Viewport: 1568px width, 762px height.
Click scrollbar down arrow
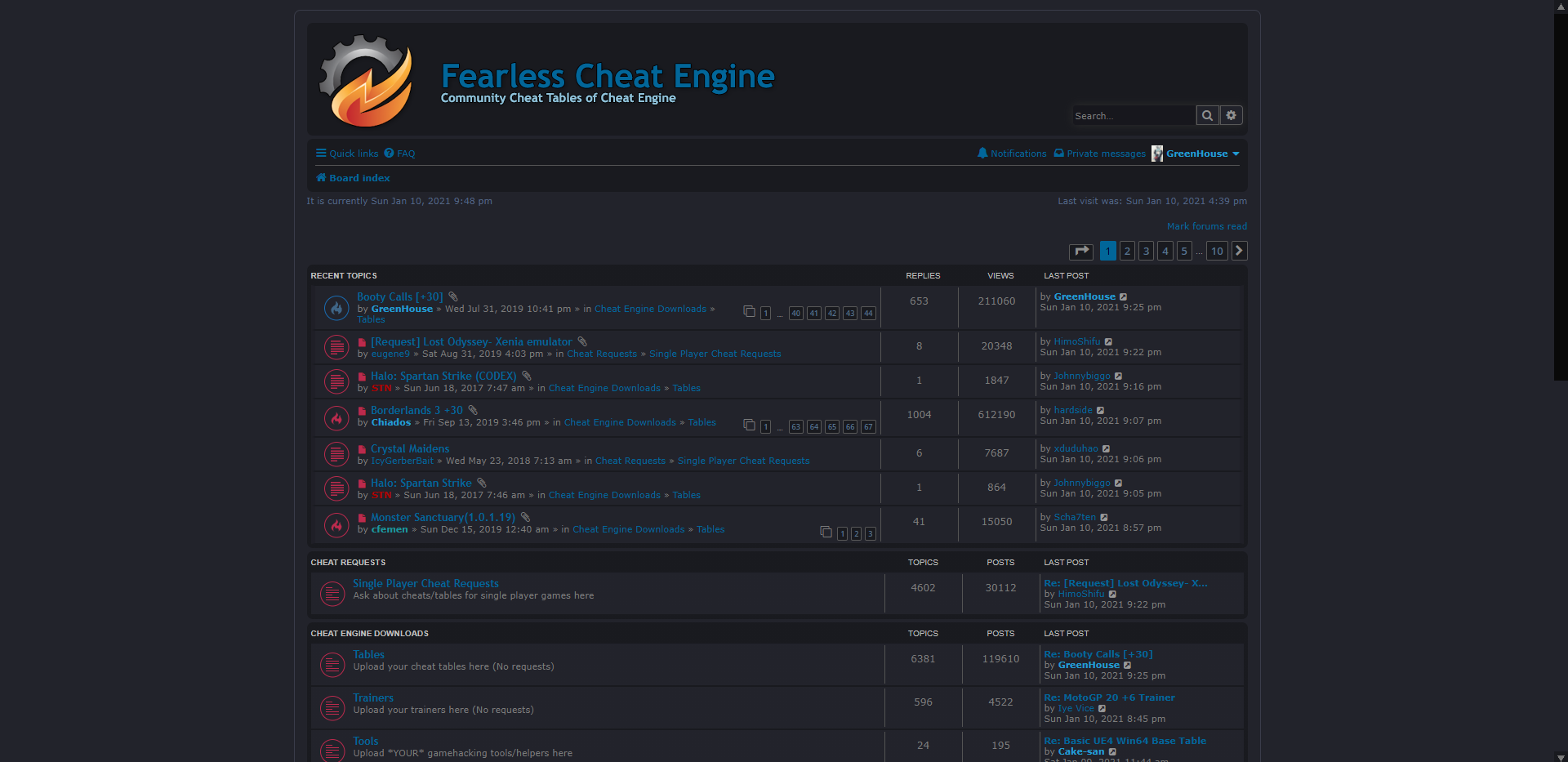pyautogui.click(x=1561, y=756)
